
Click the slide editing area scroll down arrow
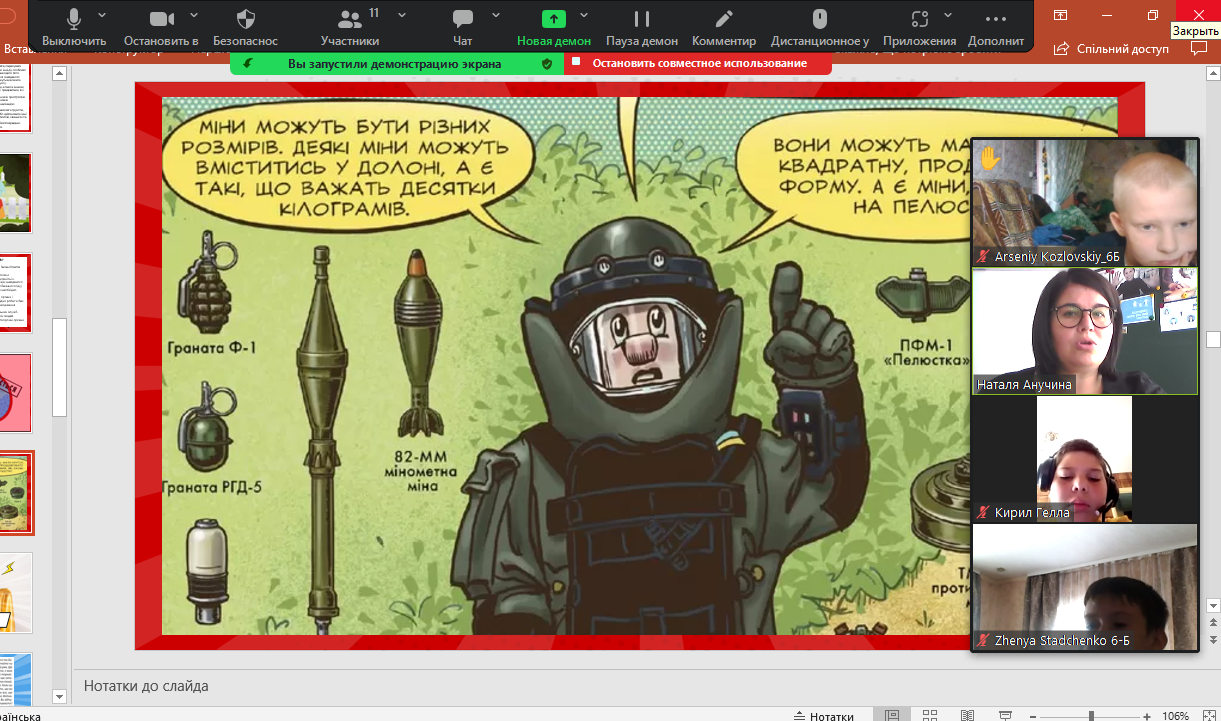coord(1213,605)
